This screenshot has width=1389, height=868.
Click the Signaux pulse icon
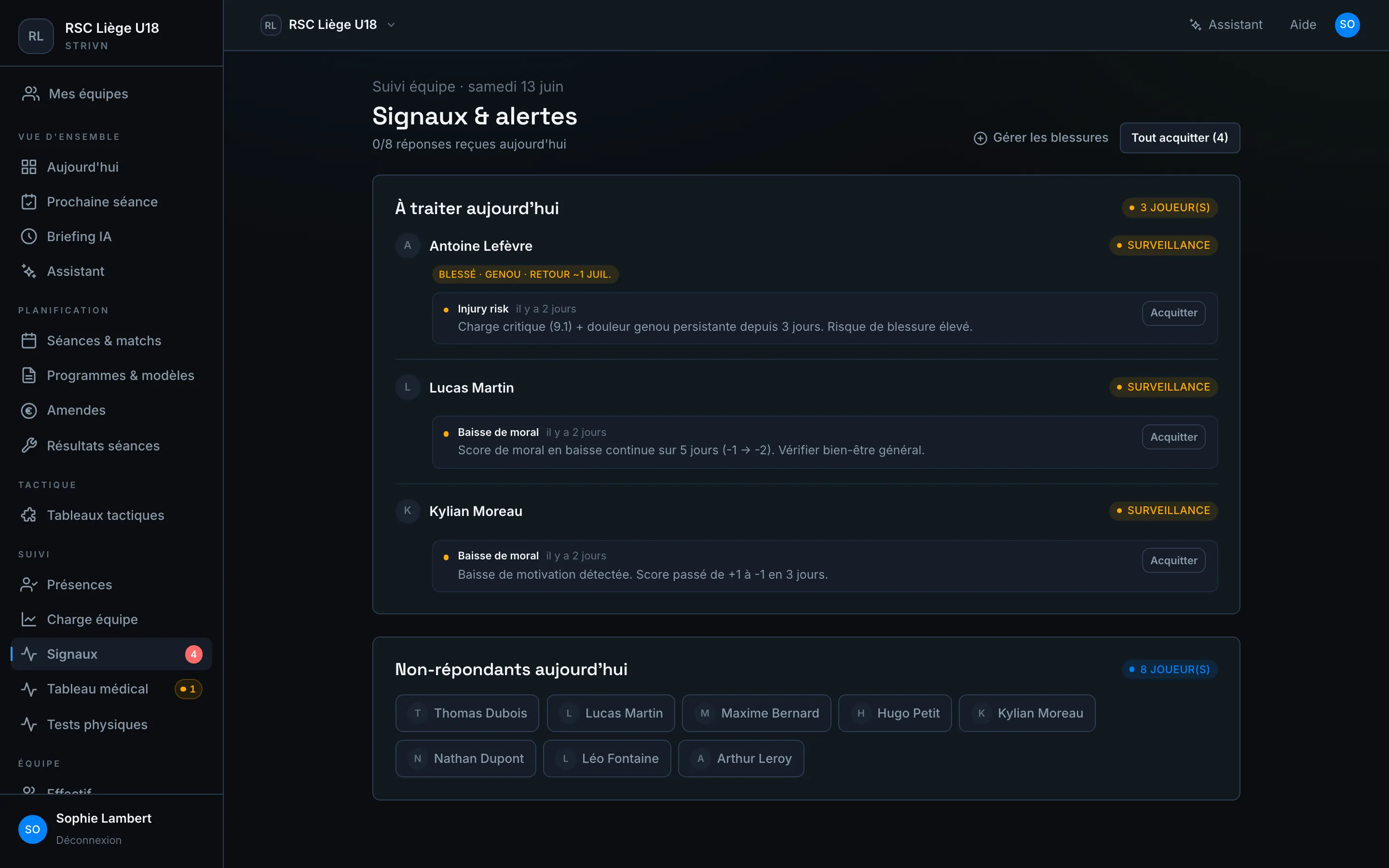coord(29,654)
